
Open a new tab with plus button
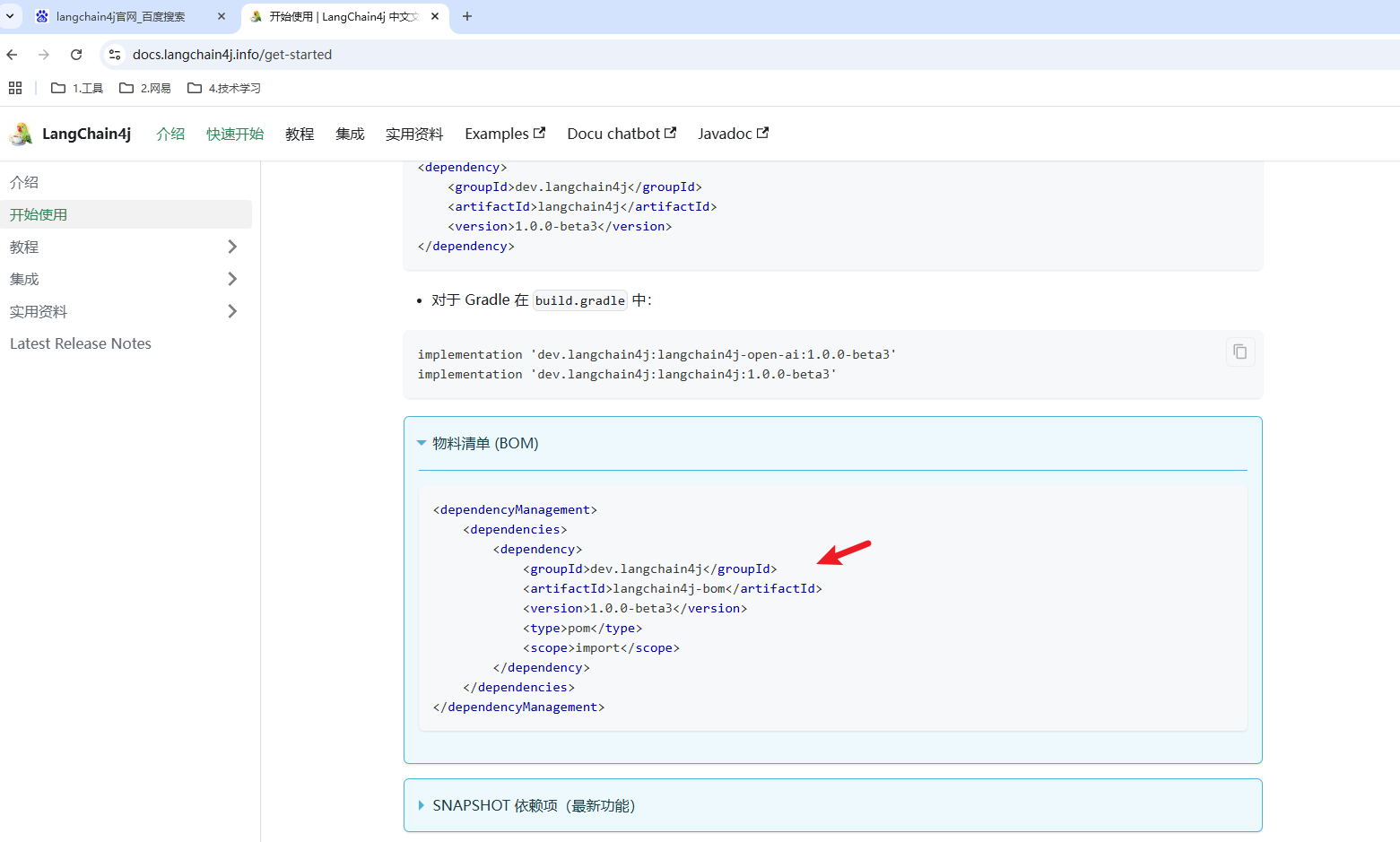point(467,16)
